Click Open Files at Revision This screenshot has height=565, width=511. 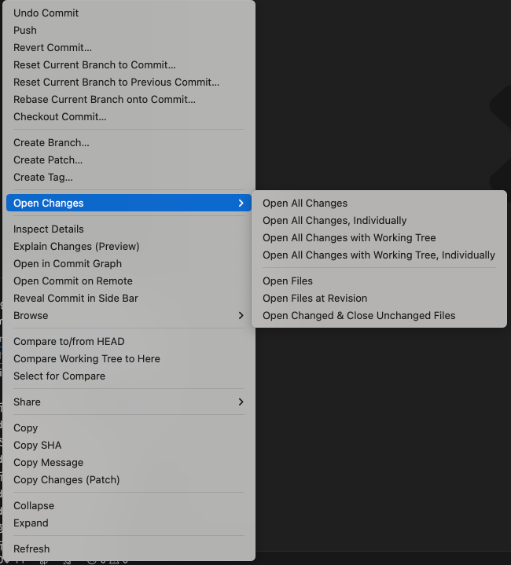(315, 298)
